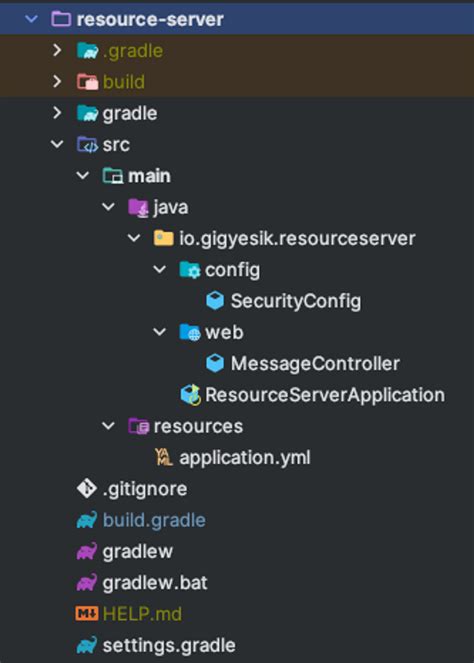Viewport: 474px width, 663px height.
Task: Select the gradlew.bat file
Action: click(155, 583)
